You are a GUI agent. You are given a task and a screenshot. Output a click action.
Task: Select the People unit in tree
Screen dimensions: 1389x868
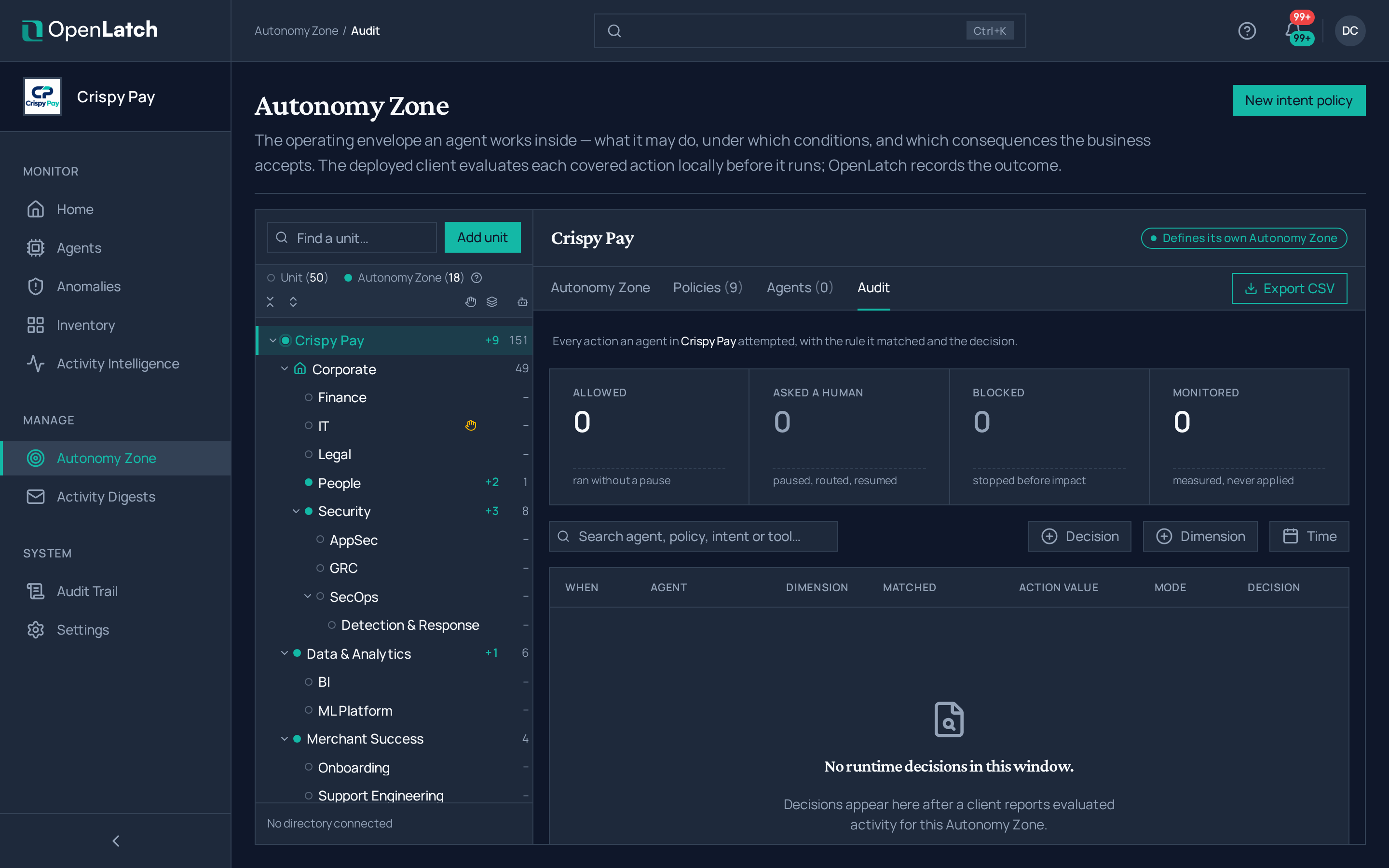tap(394, 483)
